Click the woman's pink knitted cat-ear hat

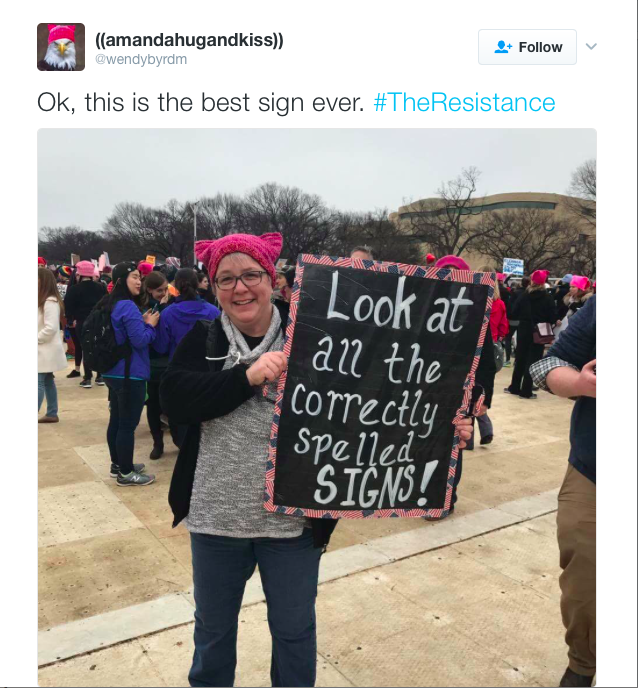pos(240,255)
